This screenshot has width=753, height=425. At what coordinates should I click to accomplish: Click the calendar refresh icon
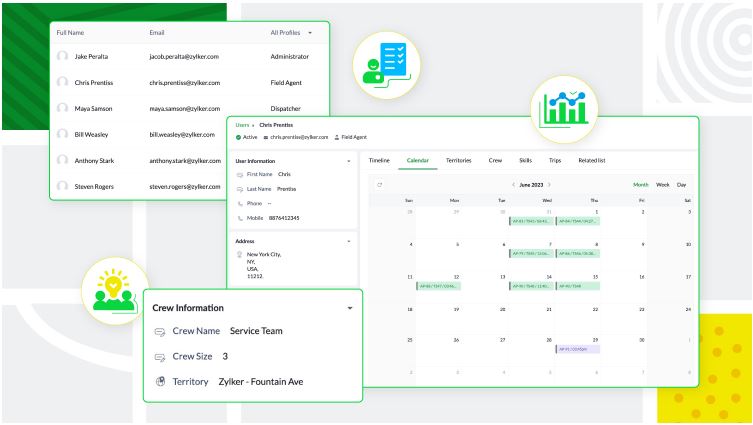coord(379,185)
